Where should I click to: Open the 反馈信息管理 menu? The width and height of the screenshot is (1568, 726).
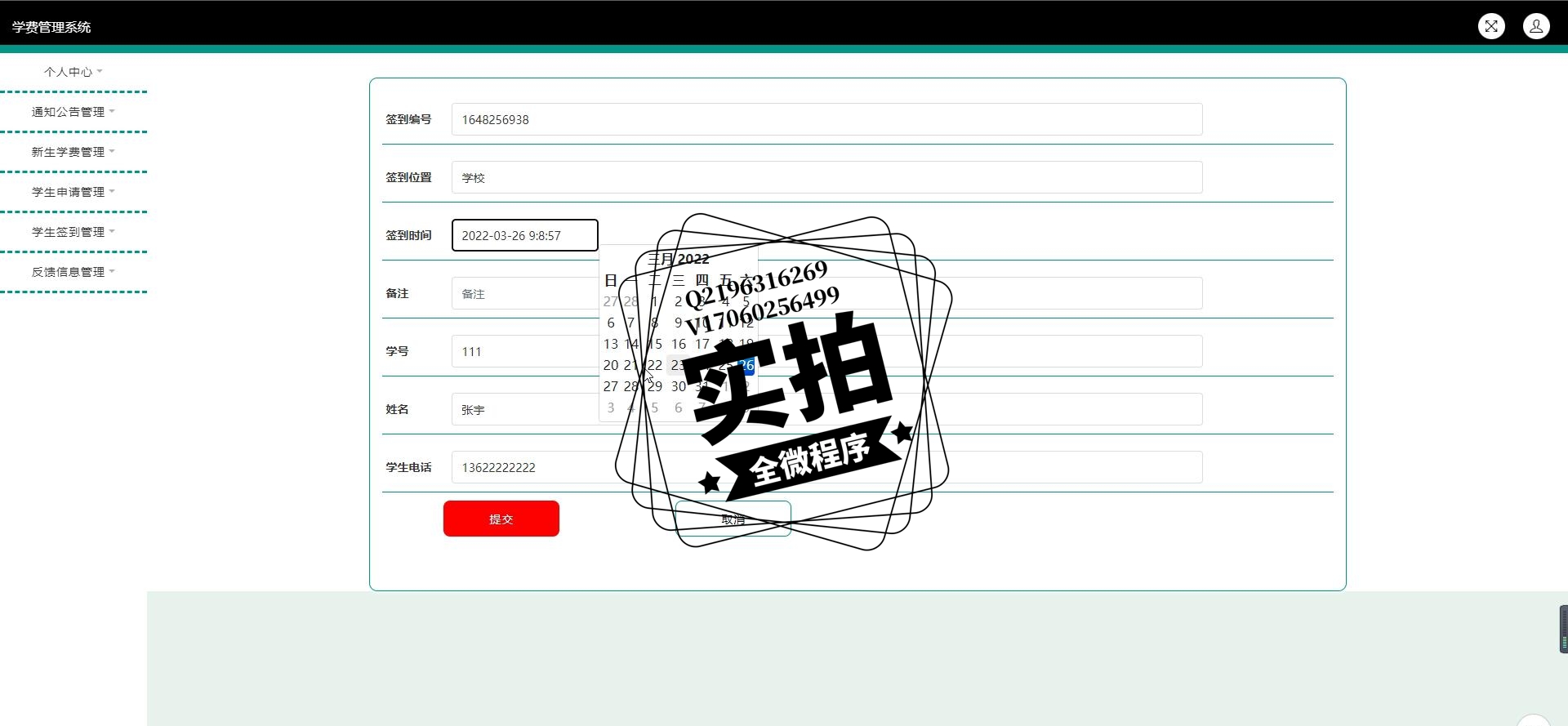73,272
